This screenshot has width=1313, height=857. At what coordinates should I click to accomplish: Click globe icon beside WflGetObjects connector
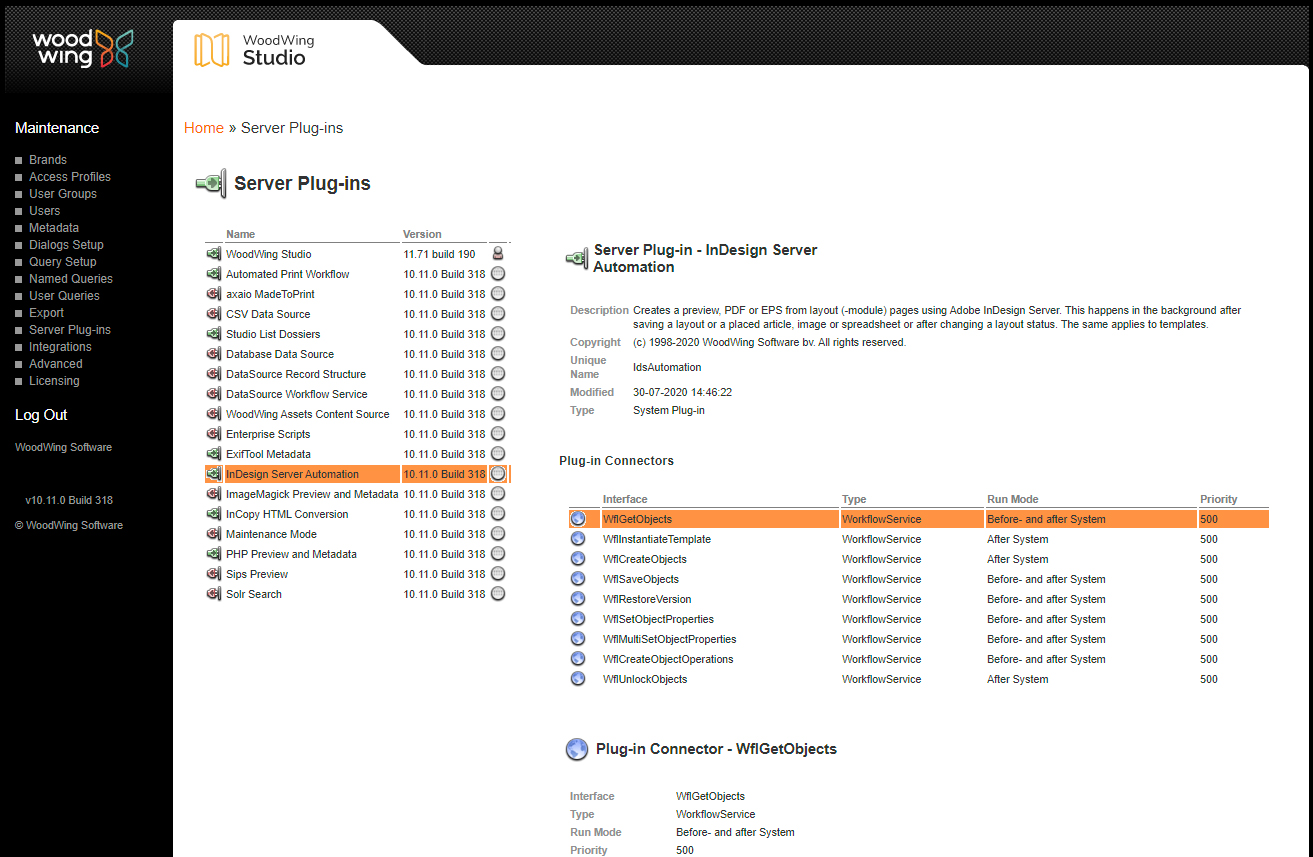578,519
